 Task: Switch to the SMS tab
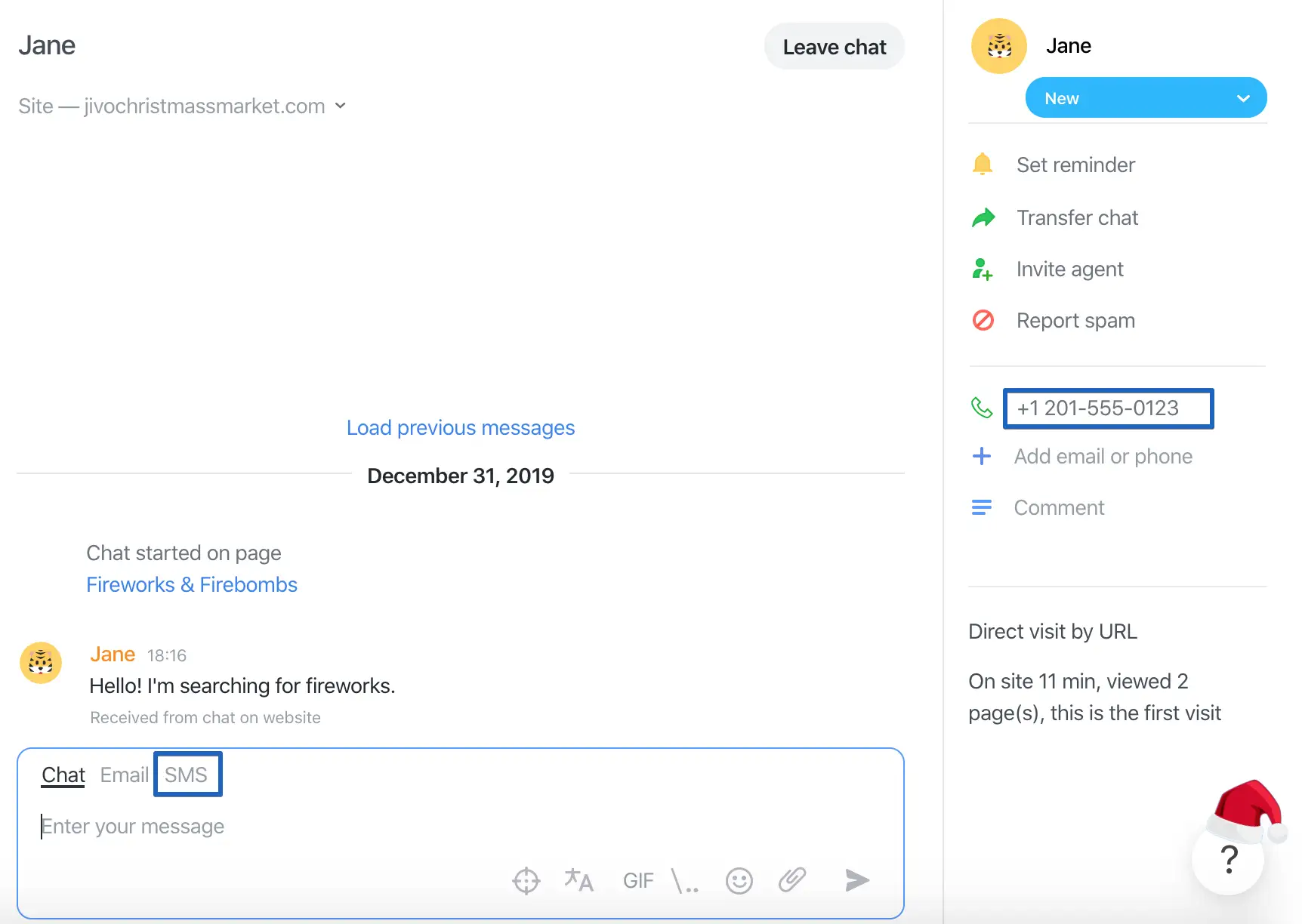pos(187,775)
